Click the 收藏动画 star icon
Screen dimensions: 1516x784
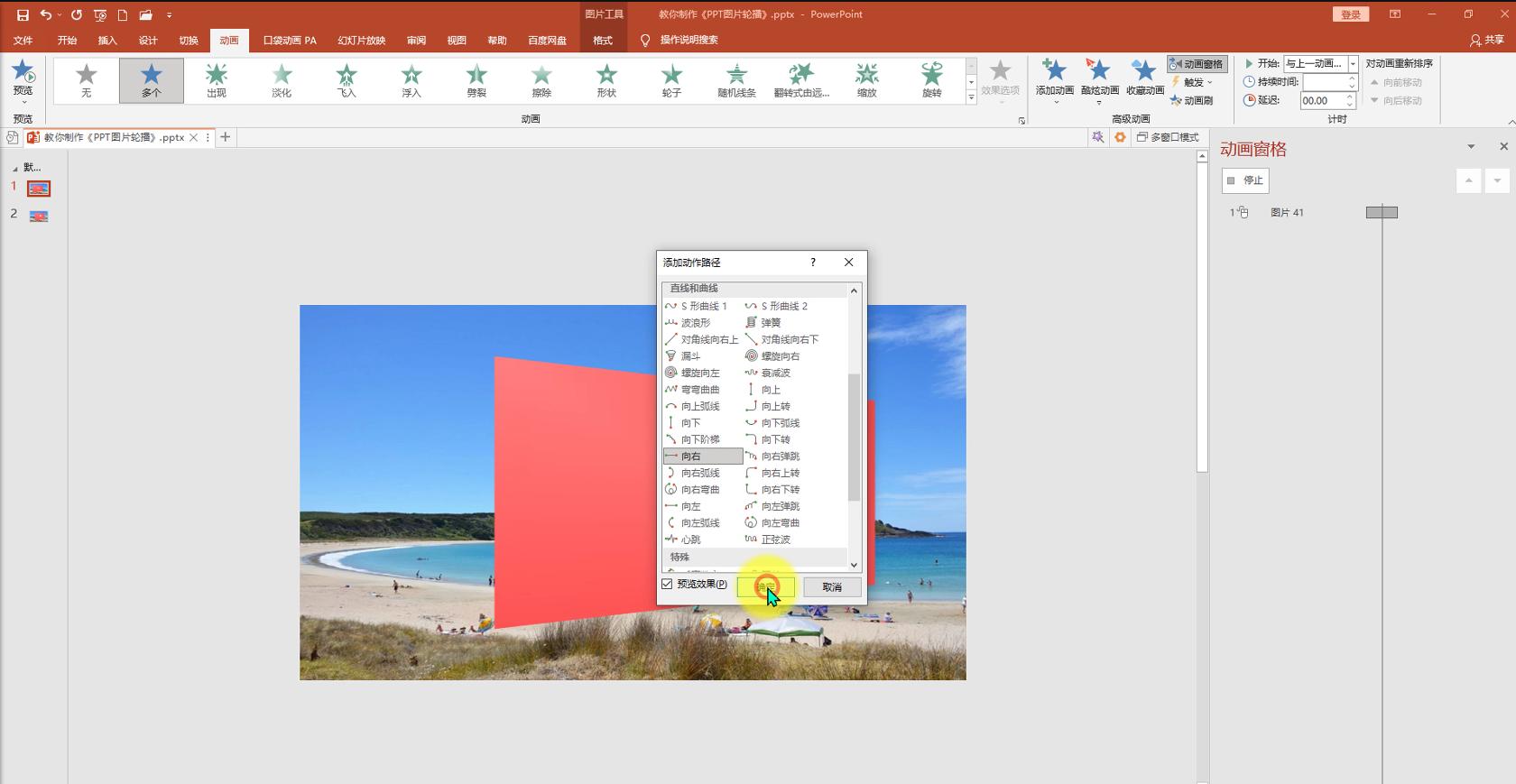coord(1144,71)
